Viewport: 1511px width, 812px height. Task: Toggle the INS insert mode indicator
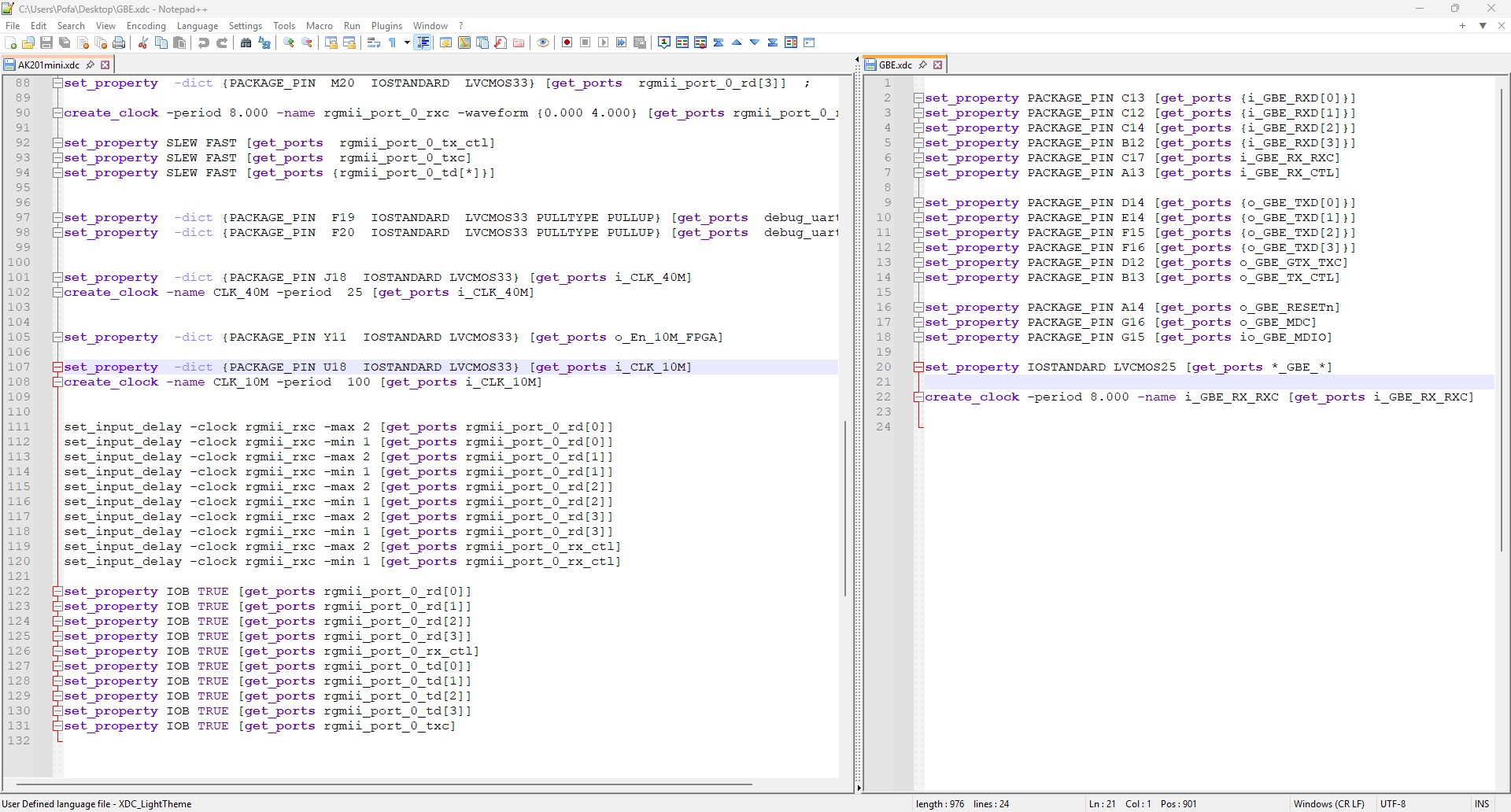click(x=1482, y=803)
